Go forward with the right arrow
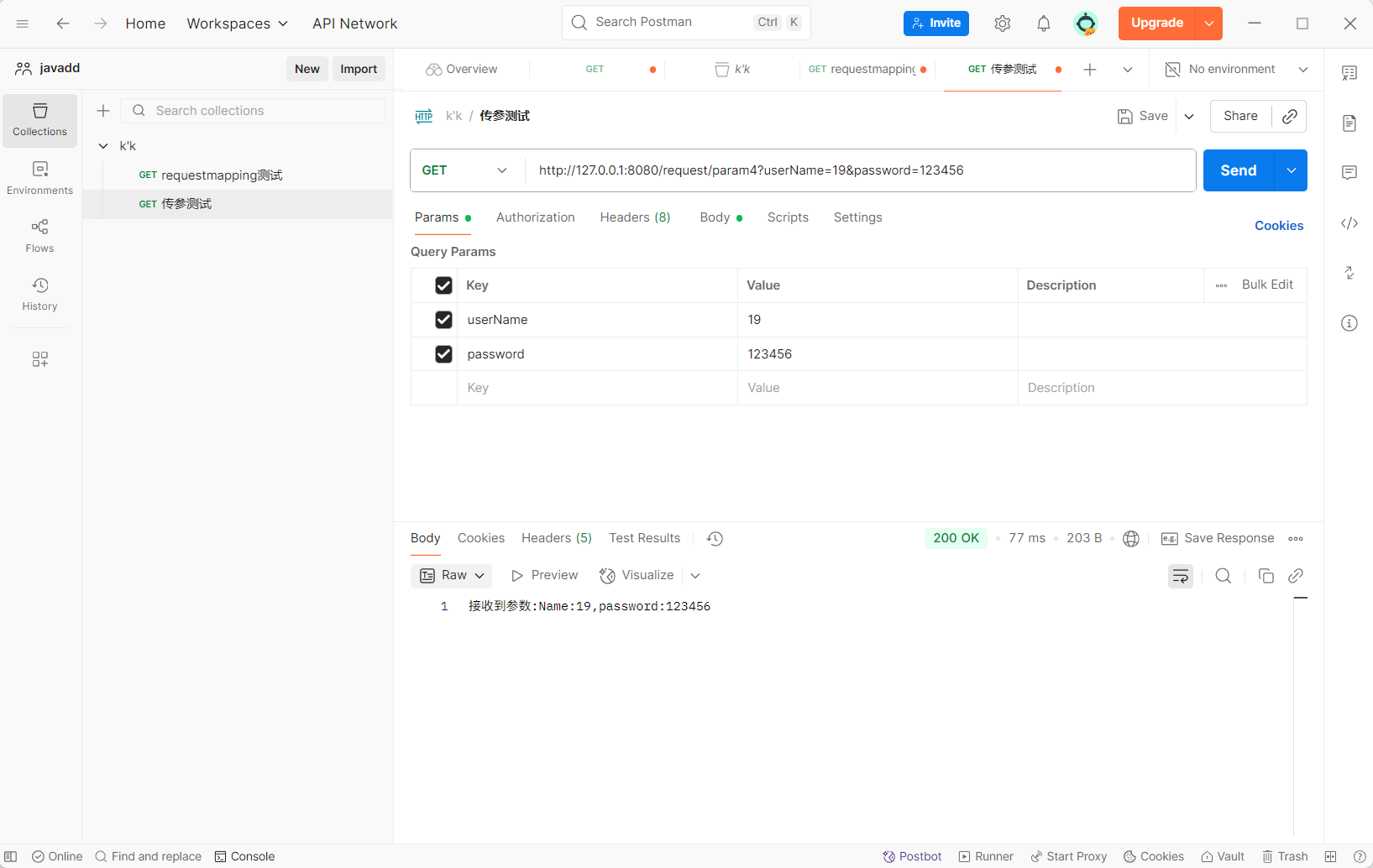1373x868 pixels. point(101,24)
